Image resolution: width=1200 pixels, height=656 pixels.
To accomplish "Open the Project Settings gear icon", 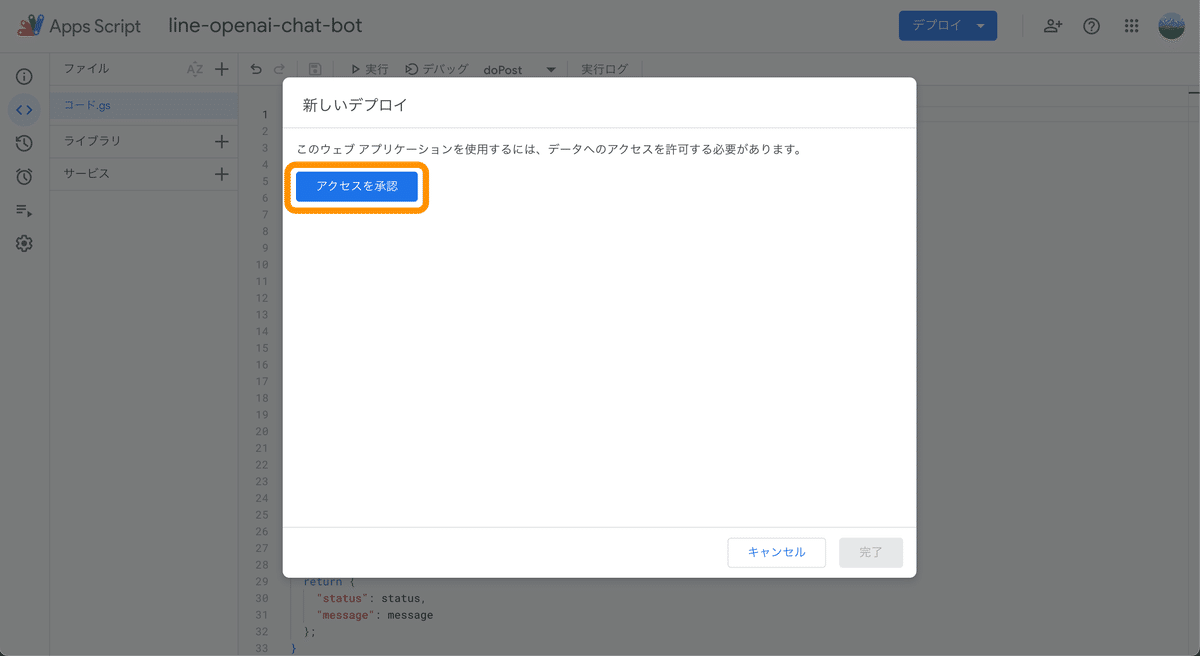I will [x=25, y=243].
